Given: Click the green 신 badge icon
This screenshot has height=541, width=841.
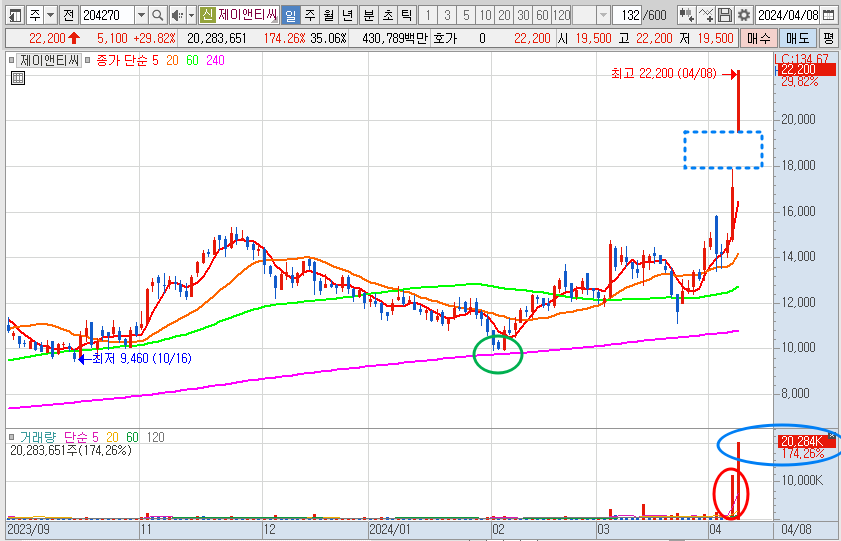Looking at the screenshot, I should pyautogui.click(x=207, y=15).
